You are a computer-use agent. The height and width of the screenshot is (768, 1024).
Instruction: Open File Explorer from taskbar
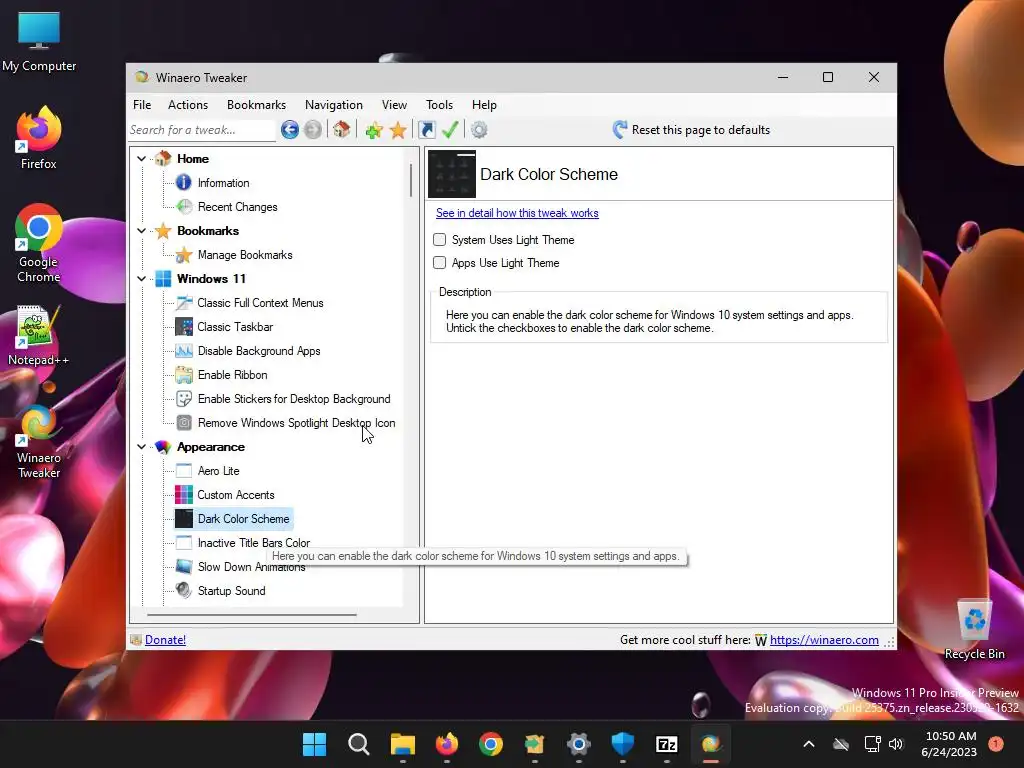pyautogui.click(x=403, y=744)
